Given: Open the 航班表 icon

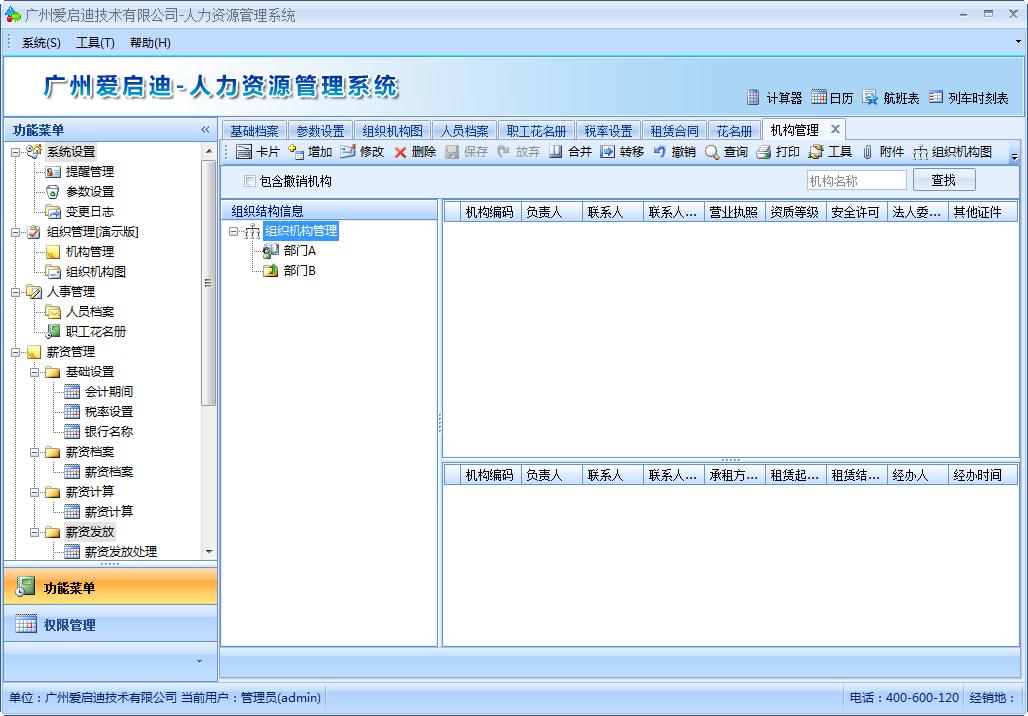Looking at the screenshot, I should coord(888,98).
